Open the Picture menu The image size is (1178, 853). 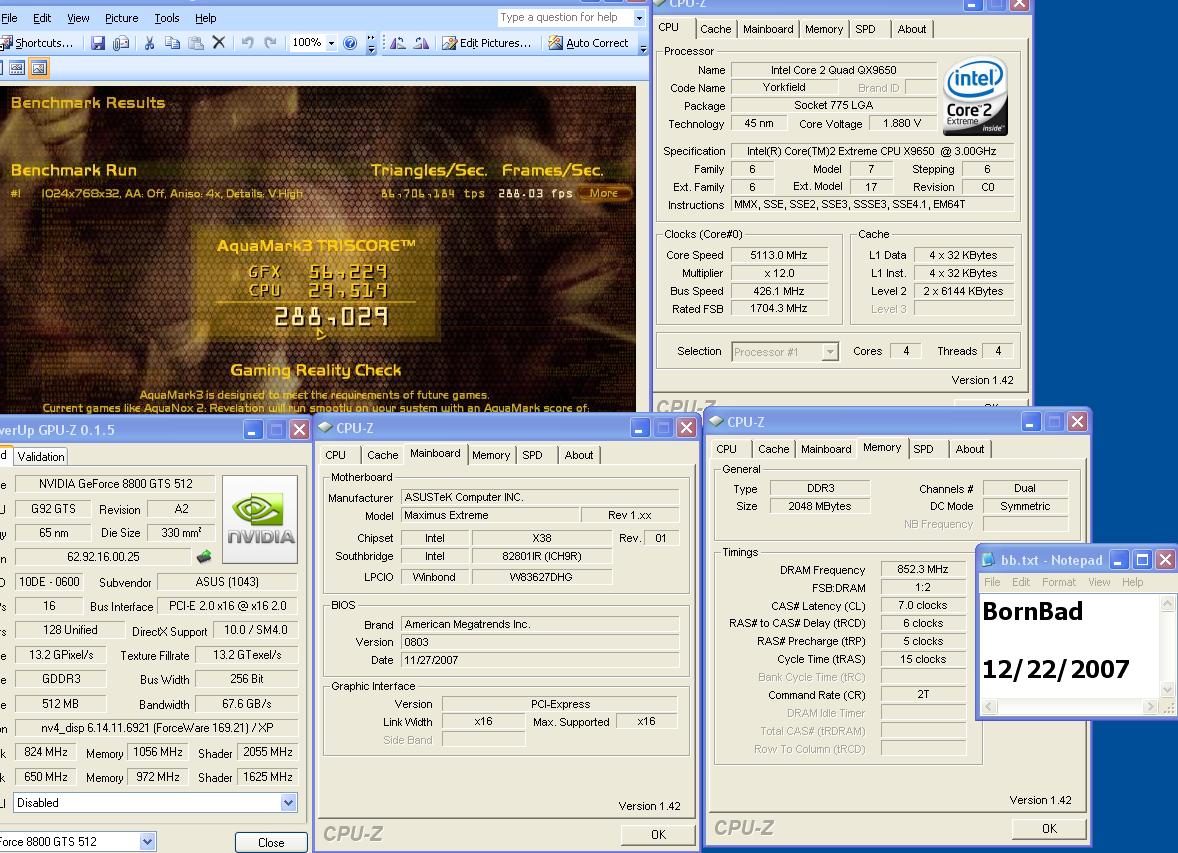pos(122,18)
